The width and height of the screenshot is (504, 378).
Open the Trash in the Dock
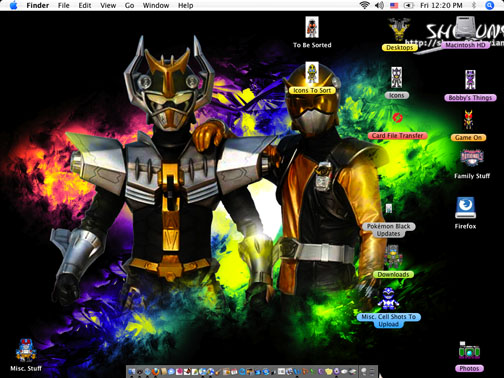click(x=372, y=372)
